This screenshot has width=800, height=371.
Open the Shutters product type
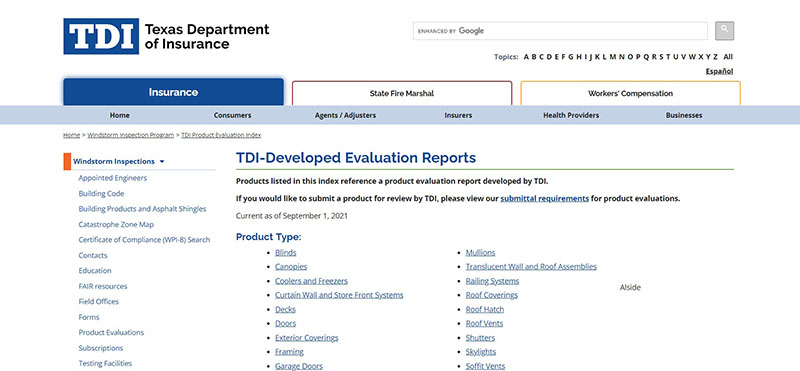point(480,338)
